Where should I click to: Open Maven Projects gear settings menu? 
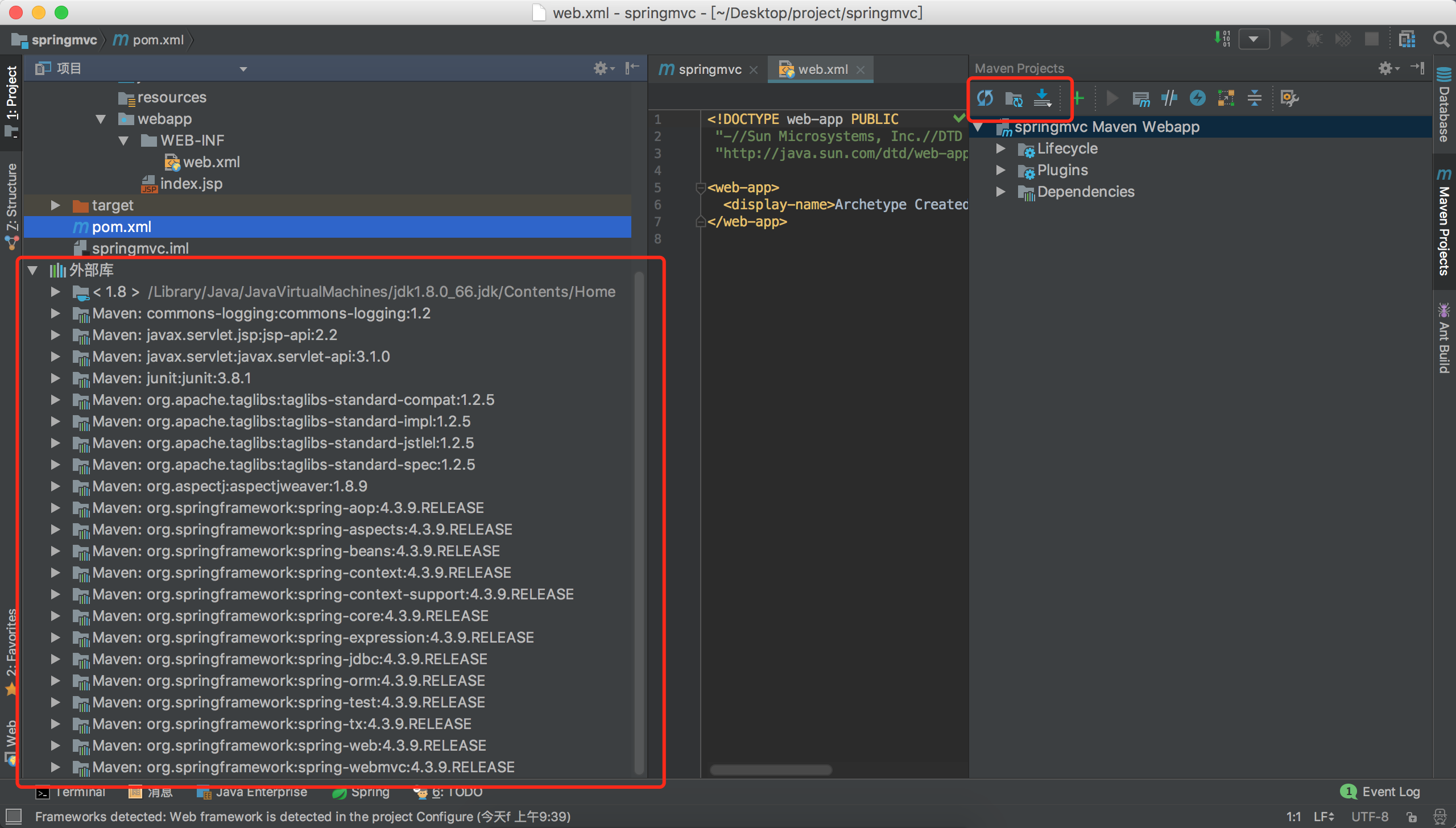point(1388,68)
